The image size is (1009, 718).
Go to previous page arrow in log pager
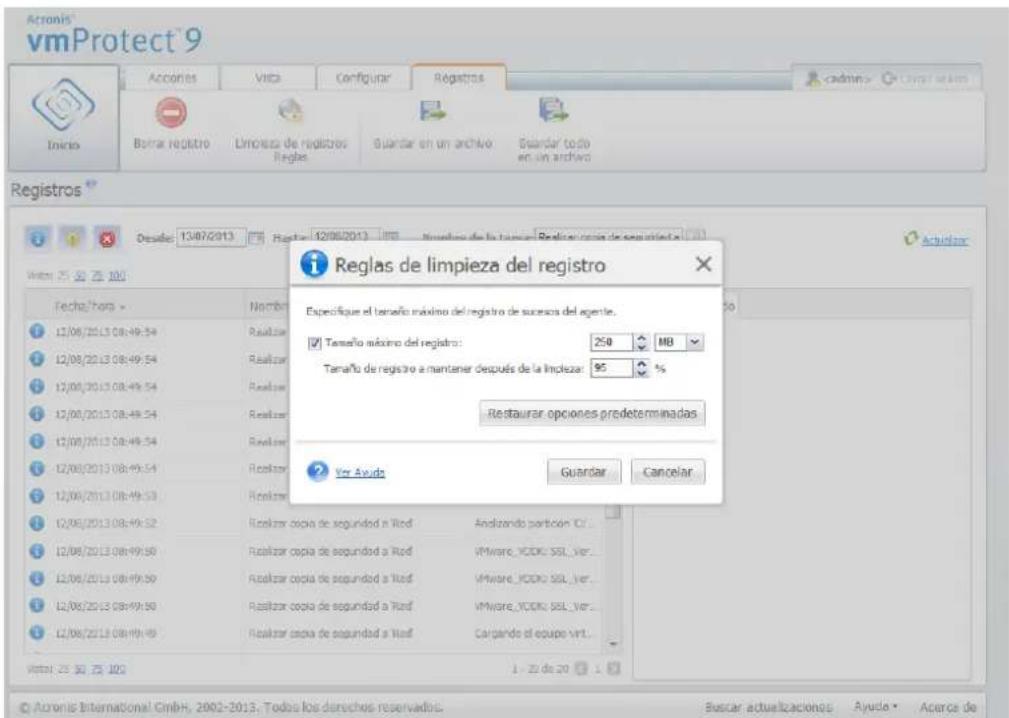click(581, 669)
